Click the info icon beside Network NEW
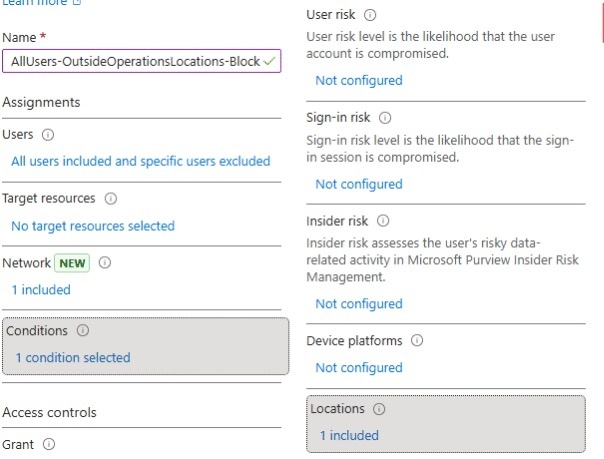This screenshot has height=459, width=604. point(104,264)
